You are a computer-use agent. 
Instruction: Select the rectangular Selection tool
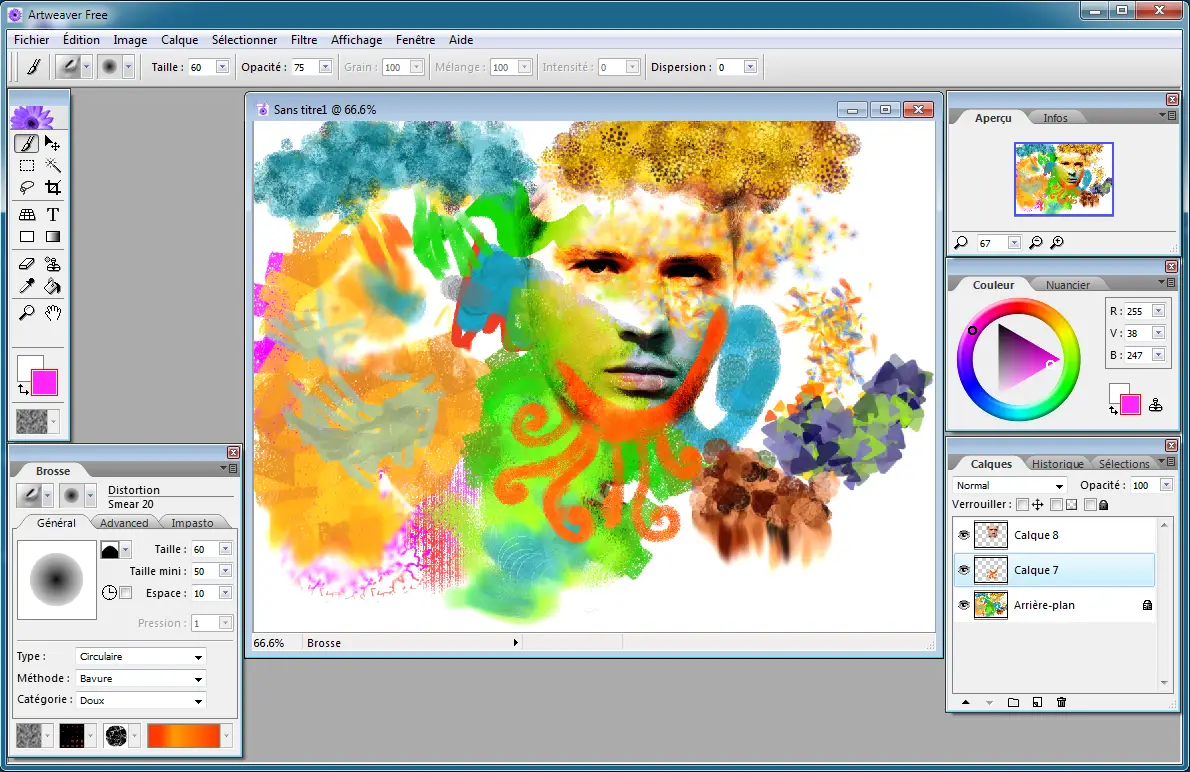pos(27,165)
